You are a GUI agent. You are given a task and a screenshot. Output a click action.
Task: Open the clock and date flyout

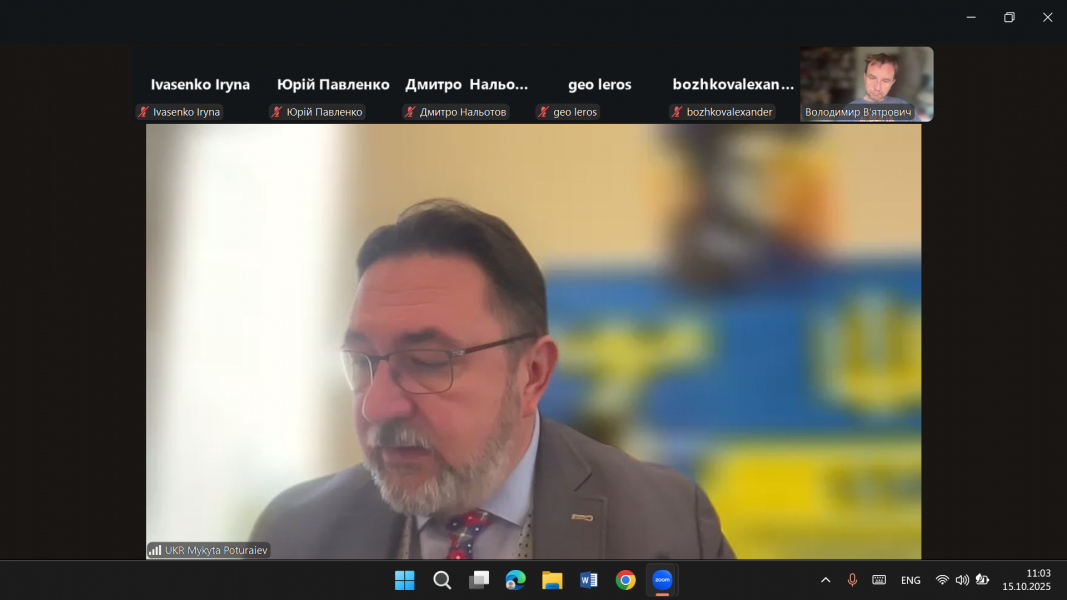click(x=1027, y=580)
